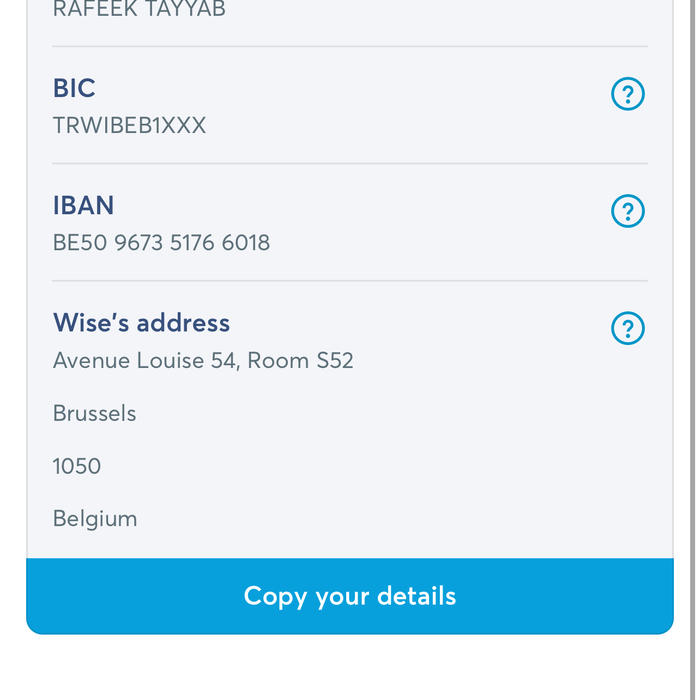Select the country name Belgium

[x=95, y=519]
